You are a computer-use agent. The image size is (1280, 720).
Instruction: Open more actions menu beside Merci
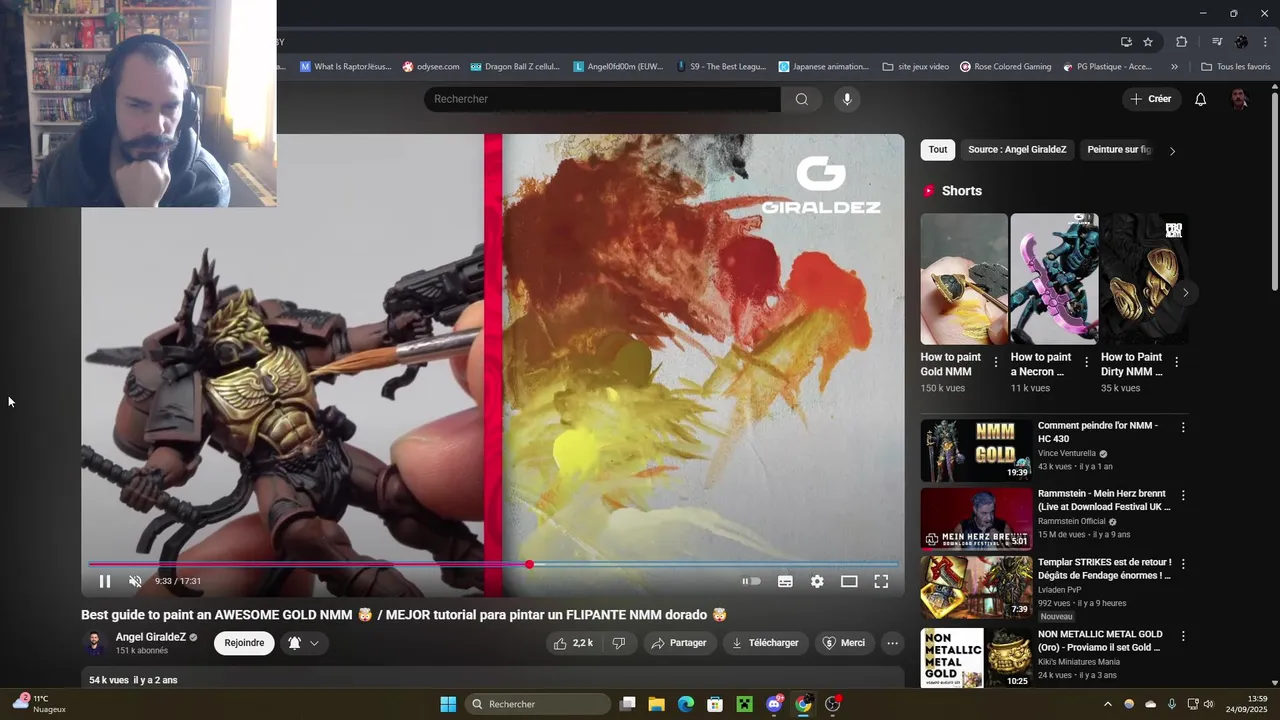click(x=893, y=643)
